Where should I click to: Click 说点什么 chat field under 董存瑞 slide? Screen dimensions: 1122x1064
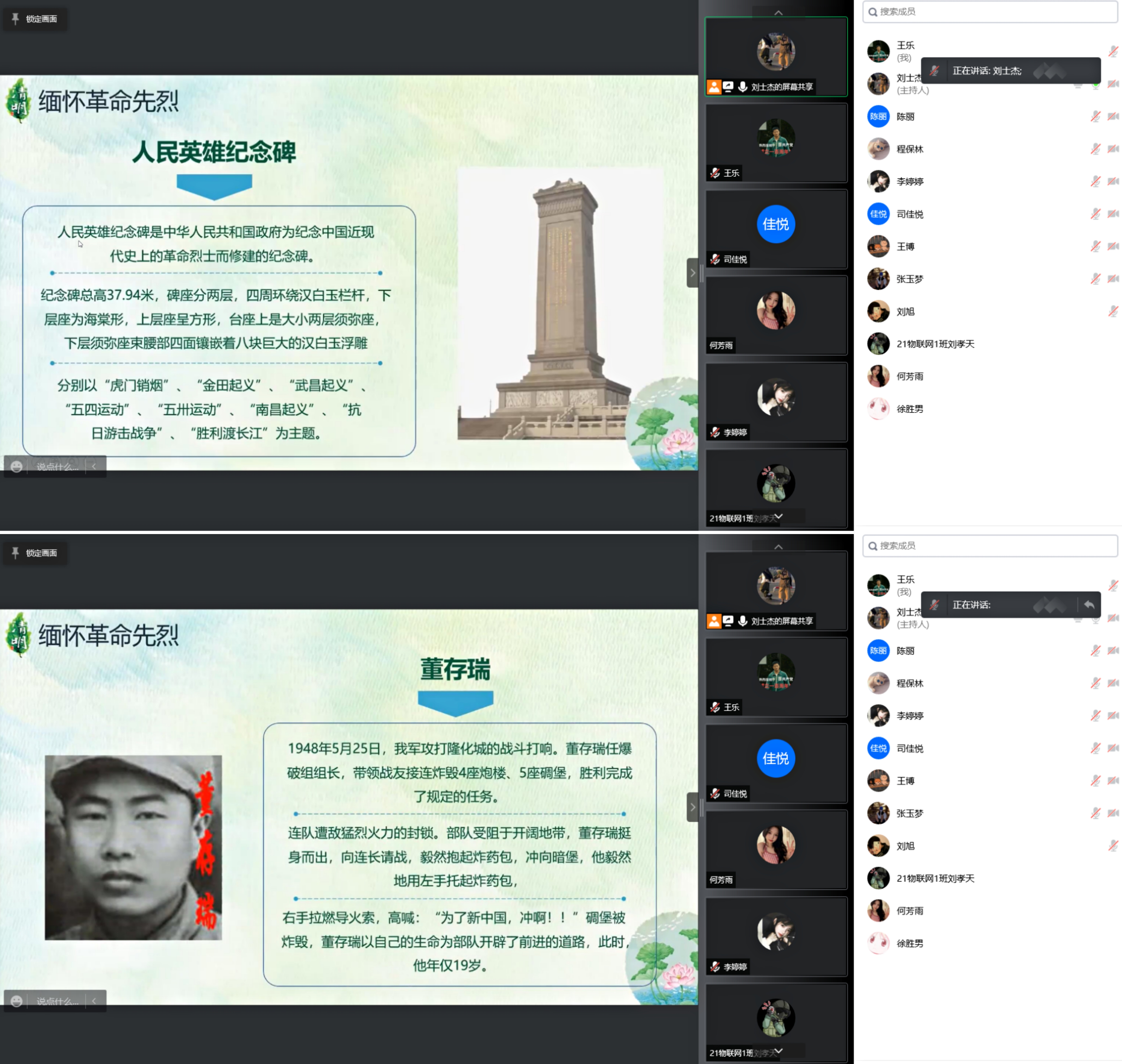click(x=57, y=1001)
